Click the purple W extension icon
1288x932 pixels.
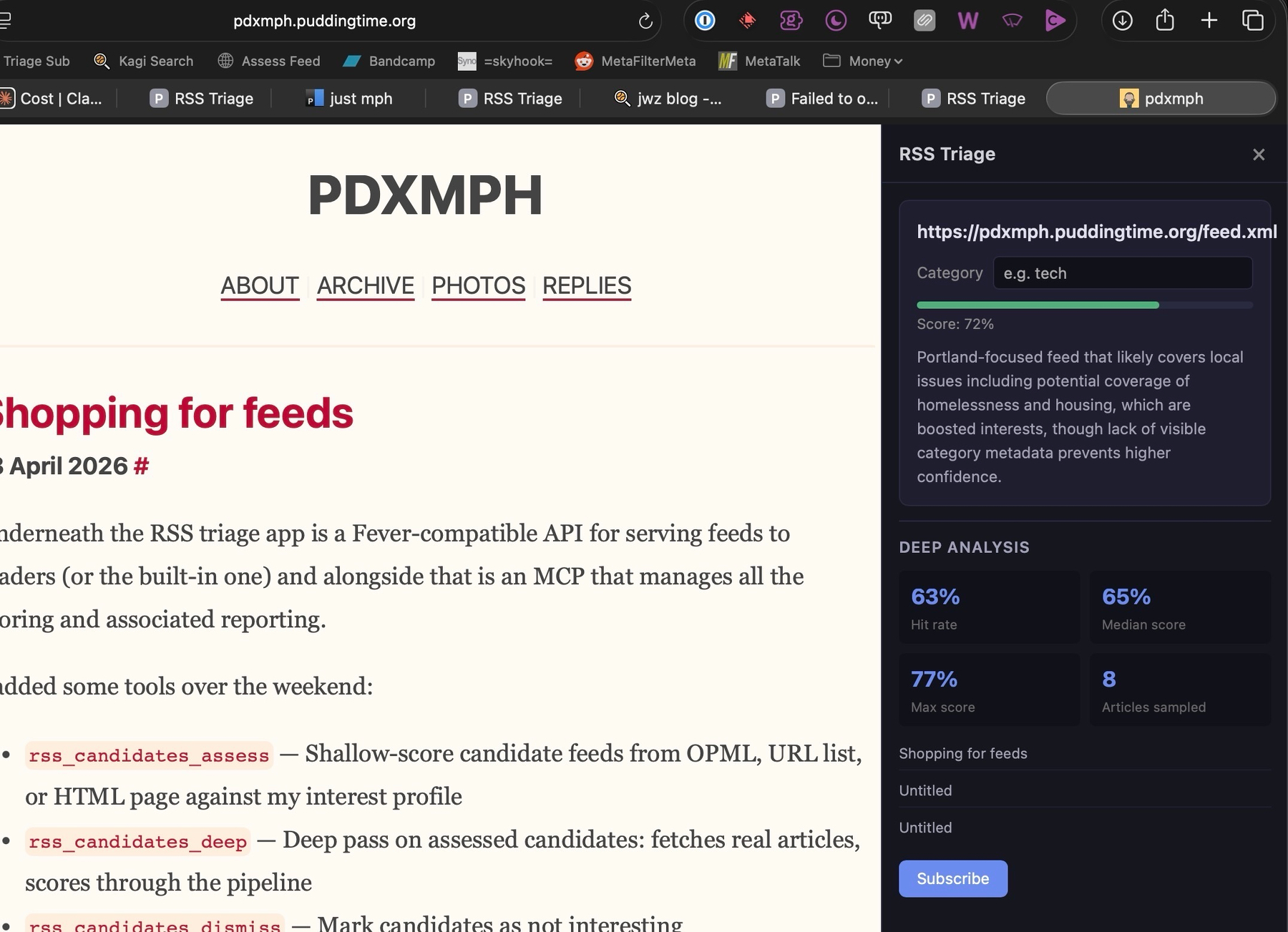coord(967,21)
